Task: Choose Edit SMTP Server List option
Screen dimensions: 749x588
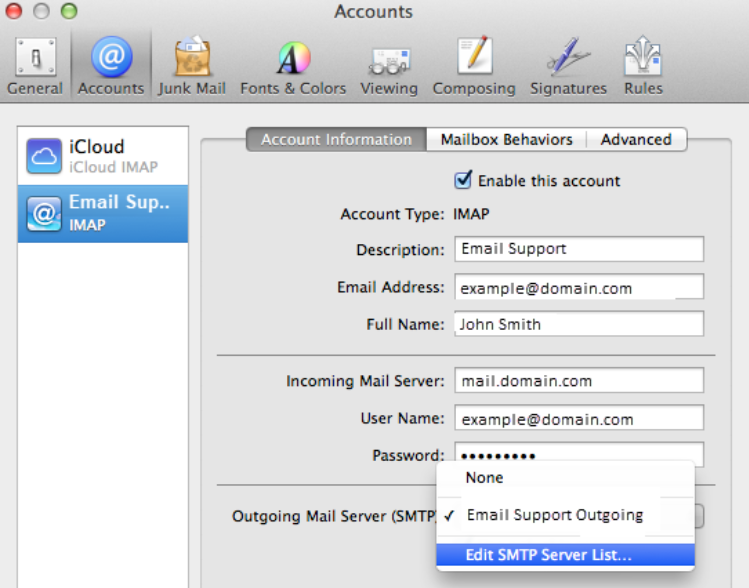Action: coord(565,555)
